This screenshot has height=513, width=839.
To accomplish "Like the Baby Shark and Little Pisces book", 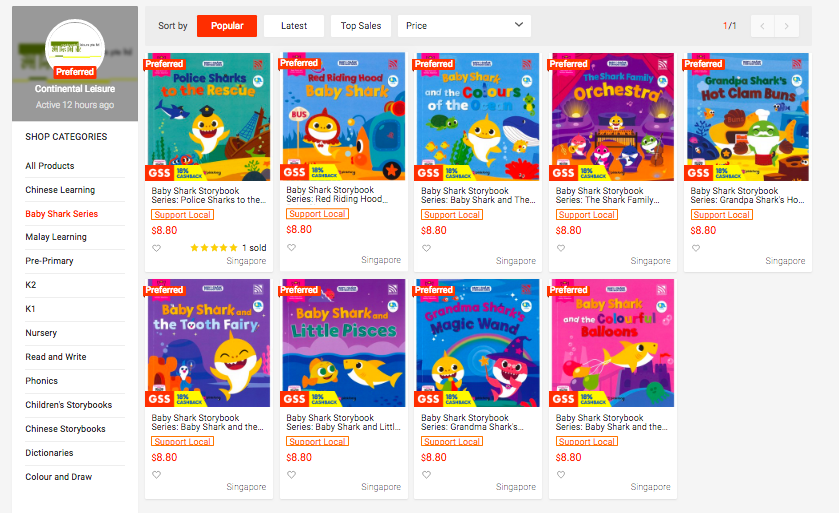I will [x=291, y=474].
